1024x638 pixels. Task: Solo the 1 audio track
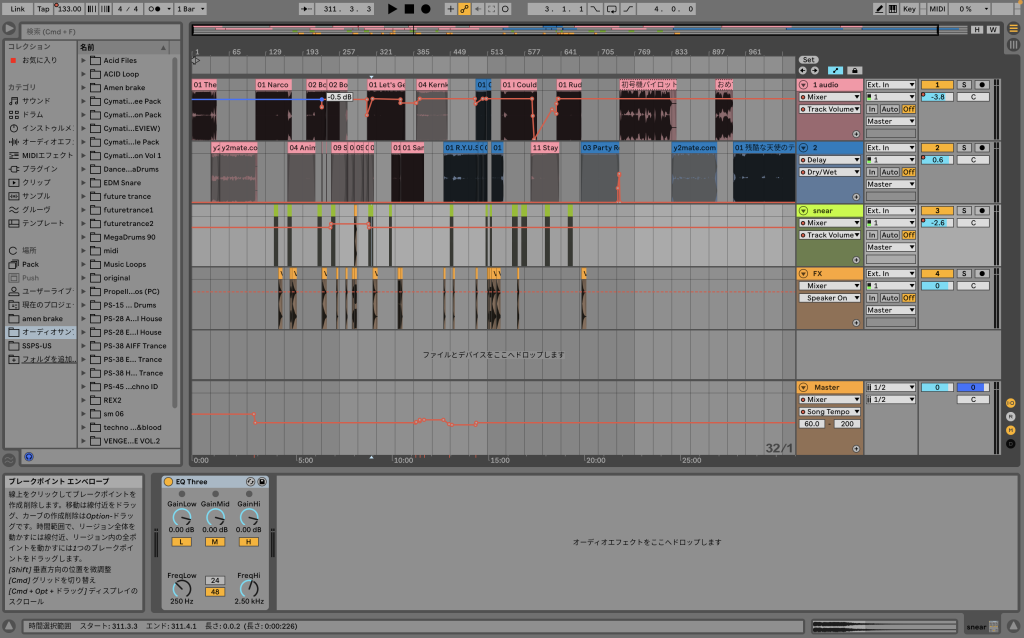964,85
